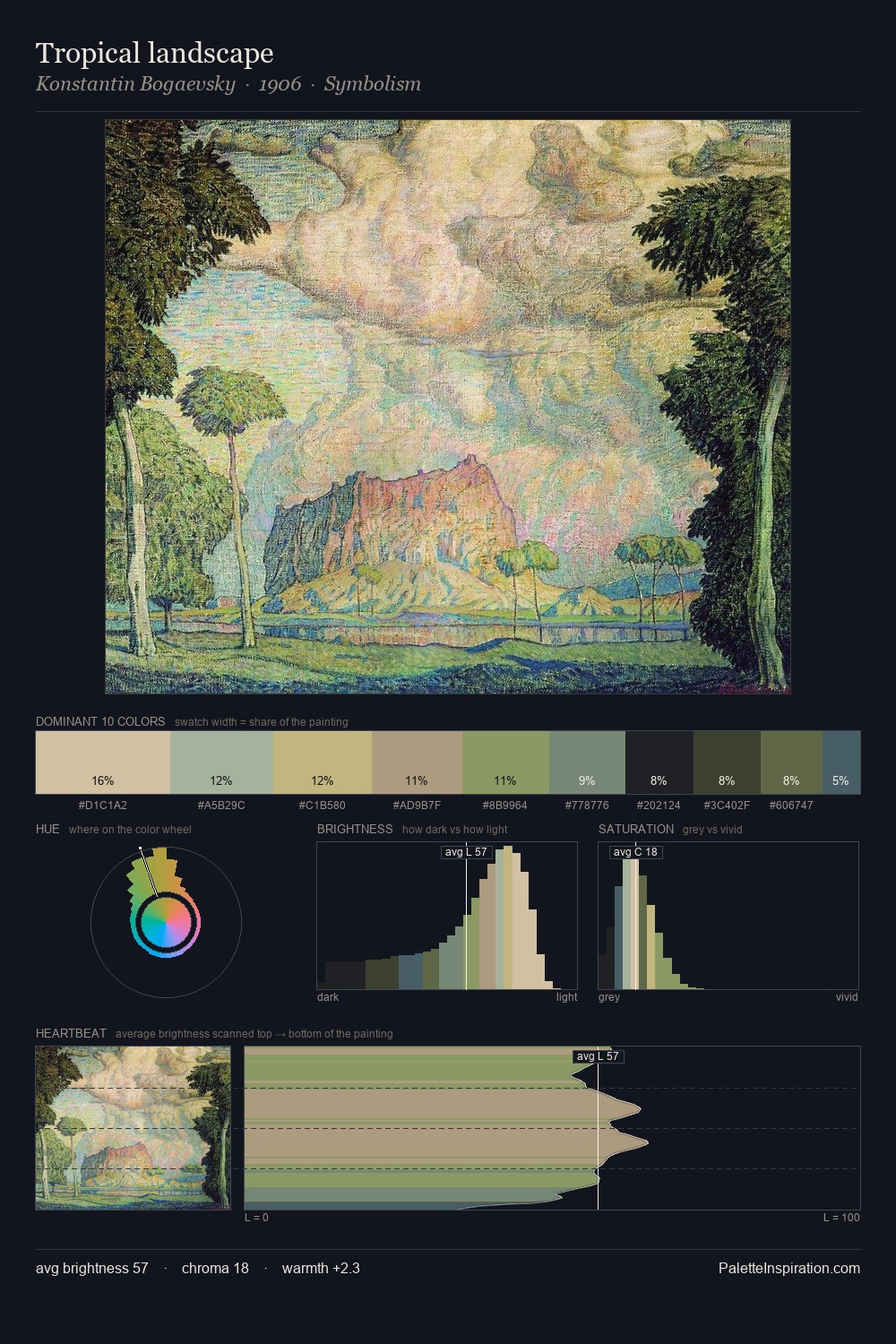Click the year '1906' in subtitle
Image resolution: width=896 pixels, height=1344 pixels.
pos(280,84)
